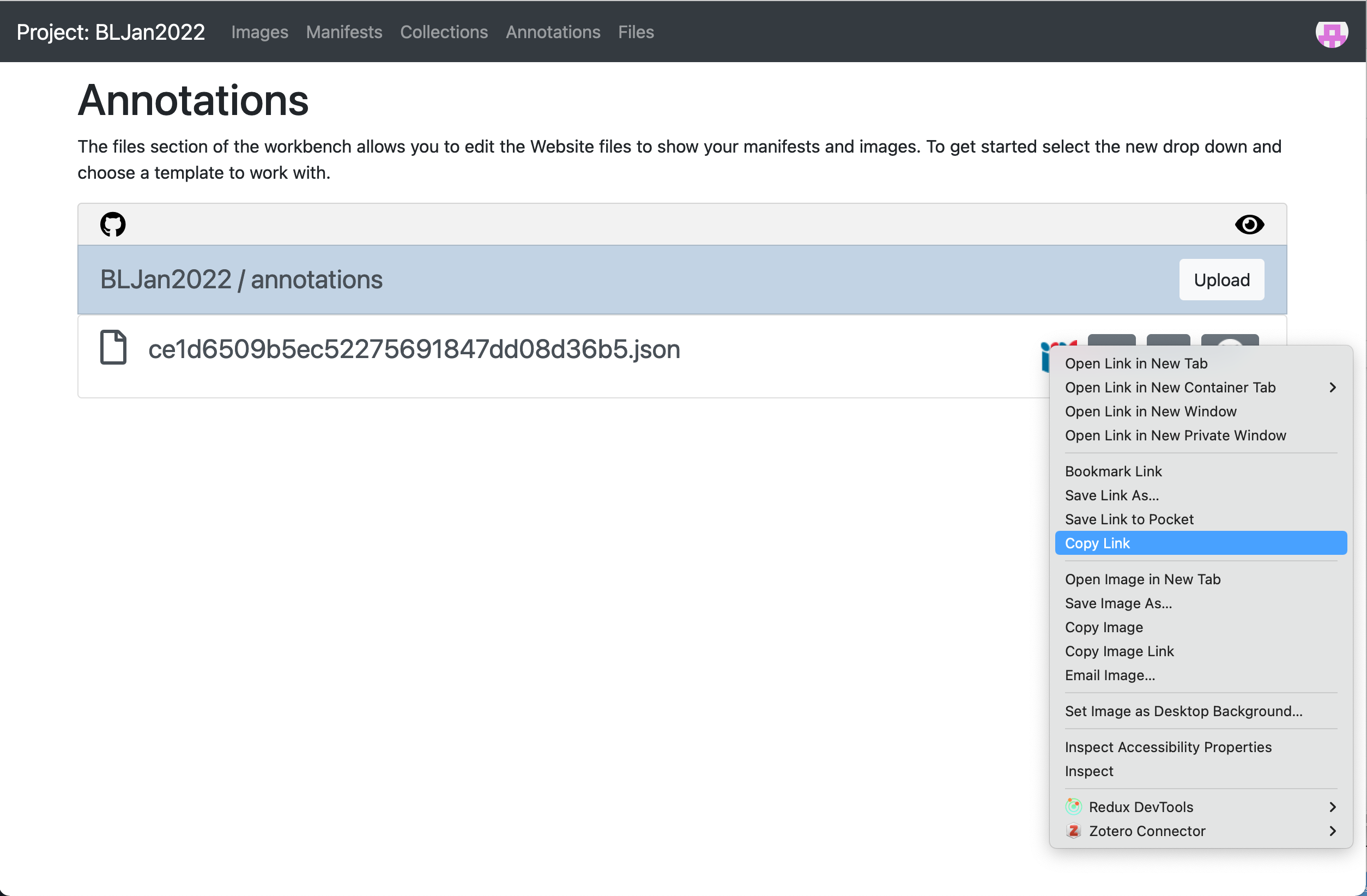The image size is (1367, 896).
Task: Click the IIIF logo icon
Action: (1046, 356)
